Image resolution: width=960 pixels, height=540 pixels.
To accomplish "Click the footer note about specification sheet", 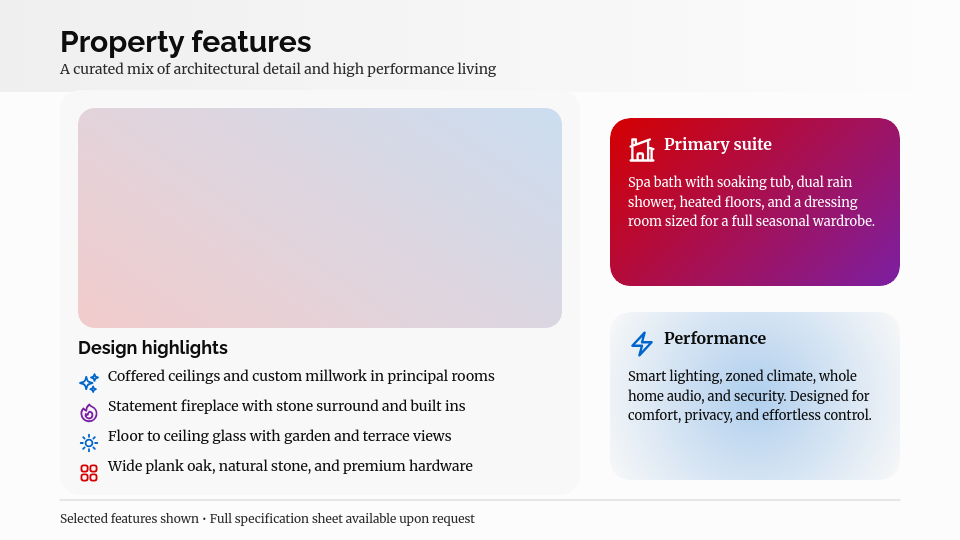I will coord(267,519).
